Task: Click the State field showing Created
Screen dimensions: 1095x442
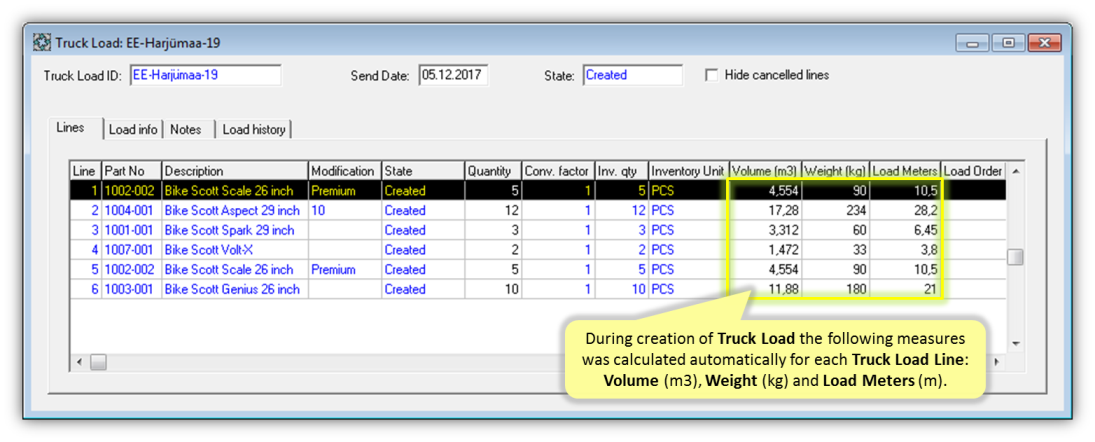Action: [633, 75]
